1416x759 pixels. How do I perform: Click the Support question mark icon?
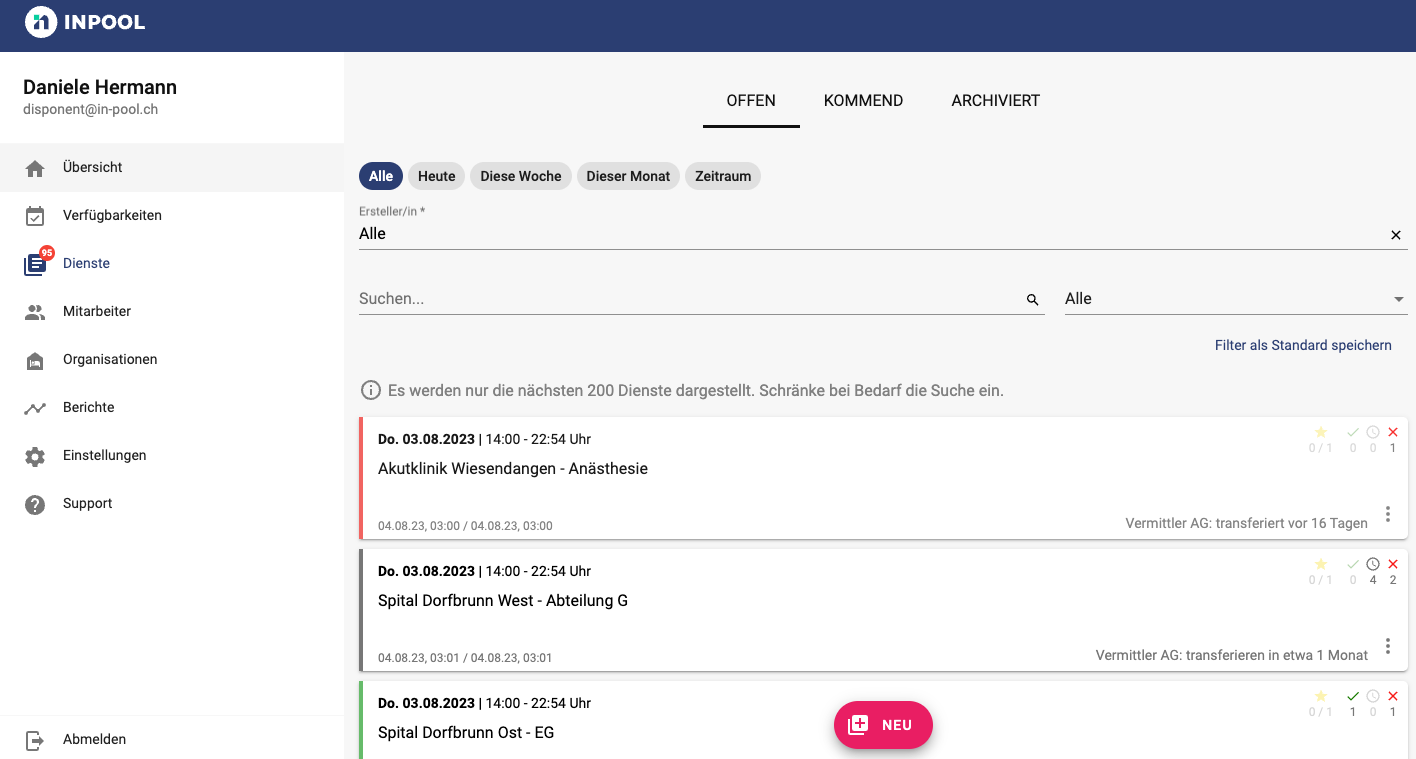[35, 504]
